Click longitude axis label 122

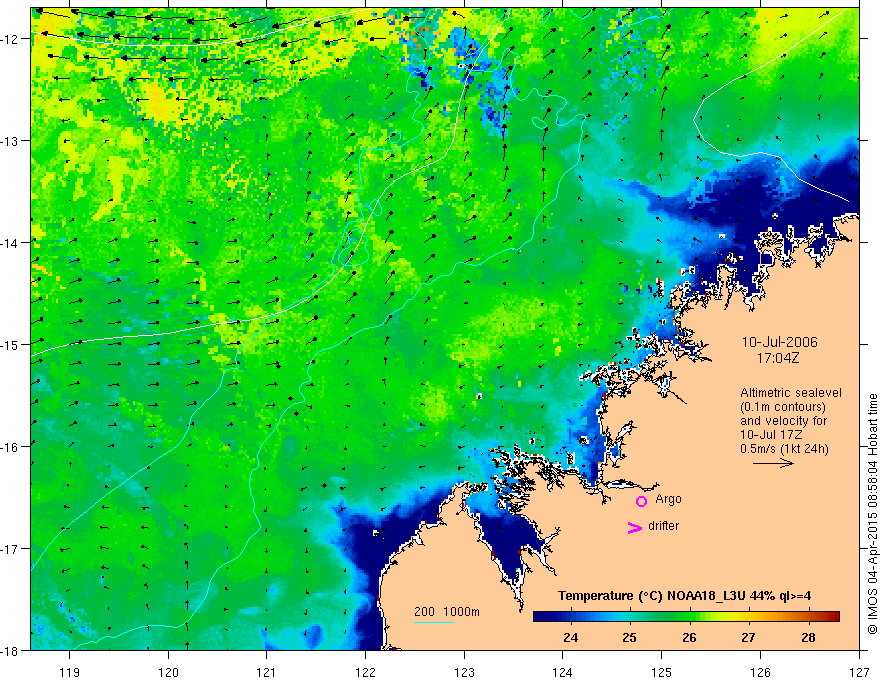365,672
